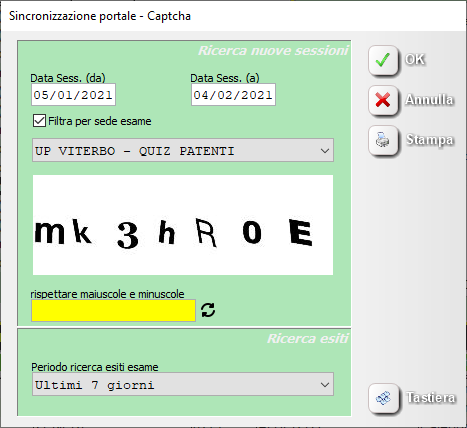The image size is (467, 428).
Task: Click the OK button label
Action: pos(415,59)
